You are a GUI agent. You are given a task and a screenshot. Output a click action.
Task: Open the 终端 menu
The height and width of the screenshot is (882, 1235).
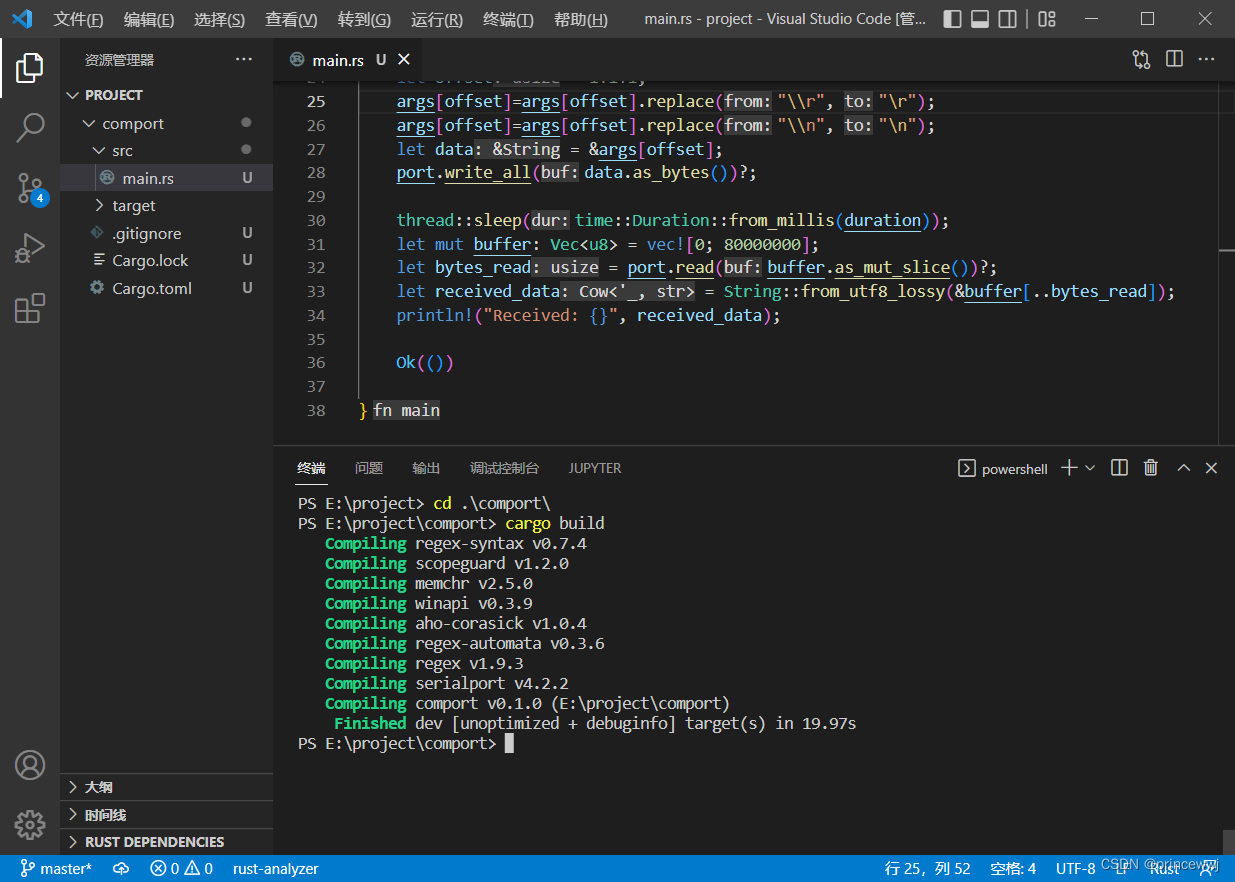pyautogui.click(x=507, y=18)
